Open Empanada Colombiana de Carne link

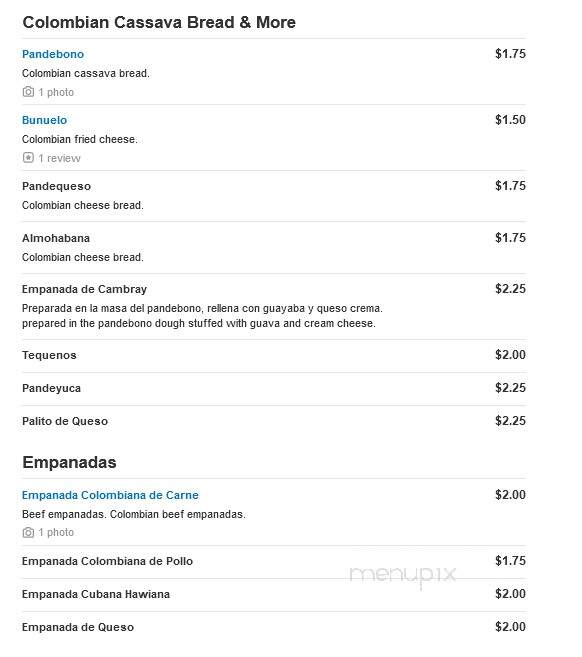click(110, 495)
